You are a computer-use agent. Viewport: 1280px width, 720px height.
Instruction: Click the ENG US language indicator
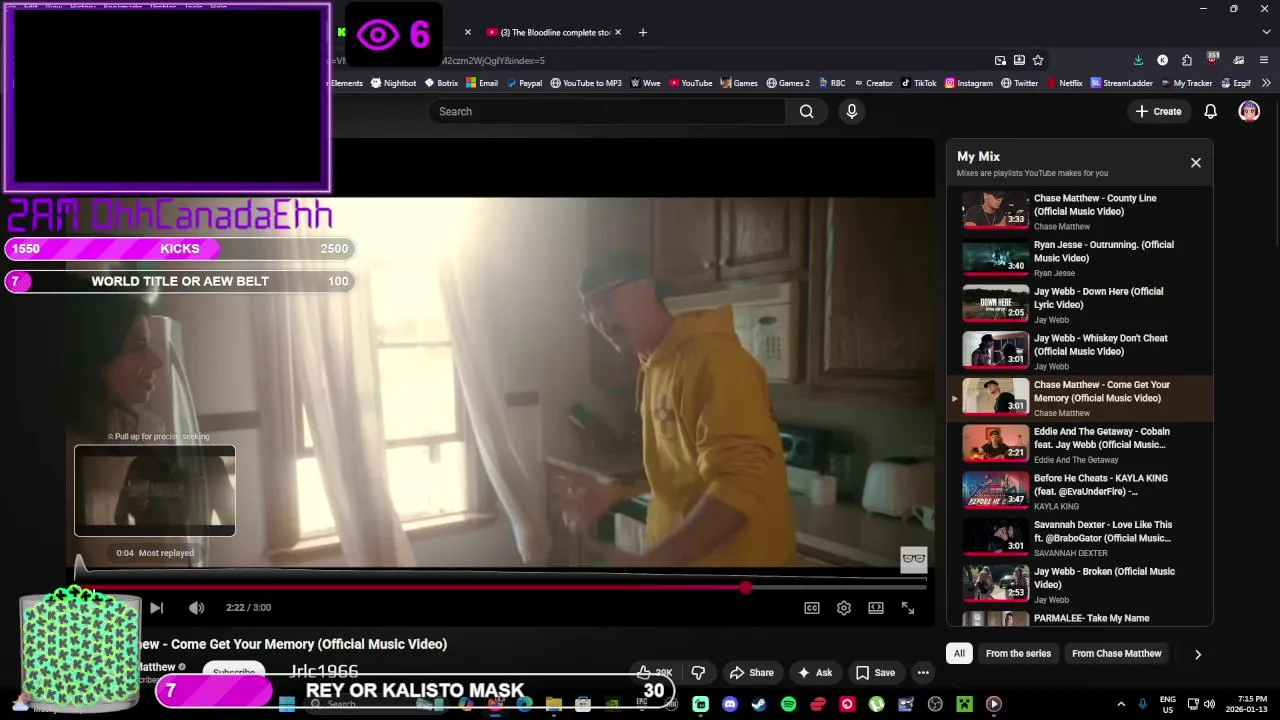(x=1167, y=704)
